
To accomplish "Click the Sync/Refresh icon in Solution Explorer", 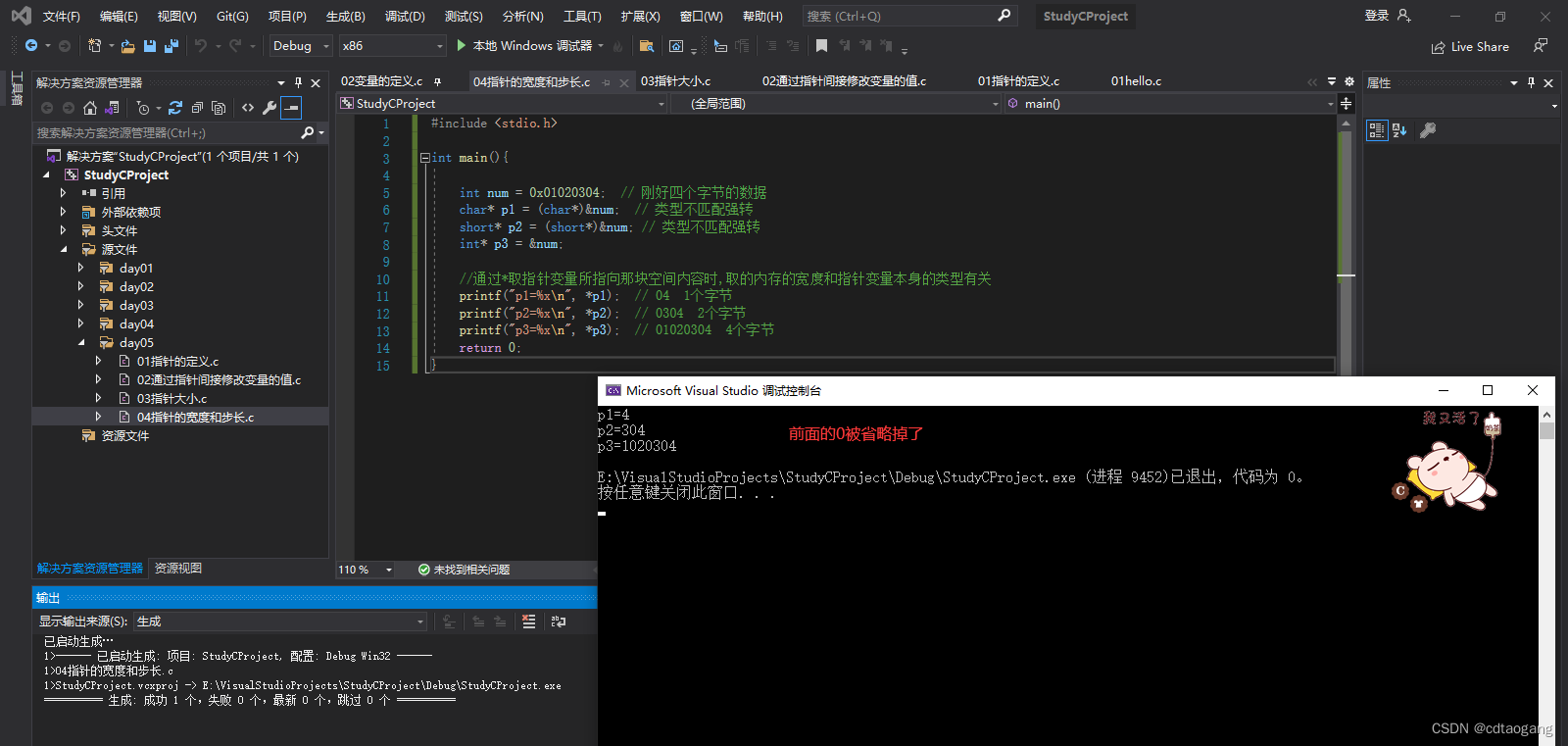I will [175, 108].
